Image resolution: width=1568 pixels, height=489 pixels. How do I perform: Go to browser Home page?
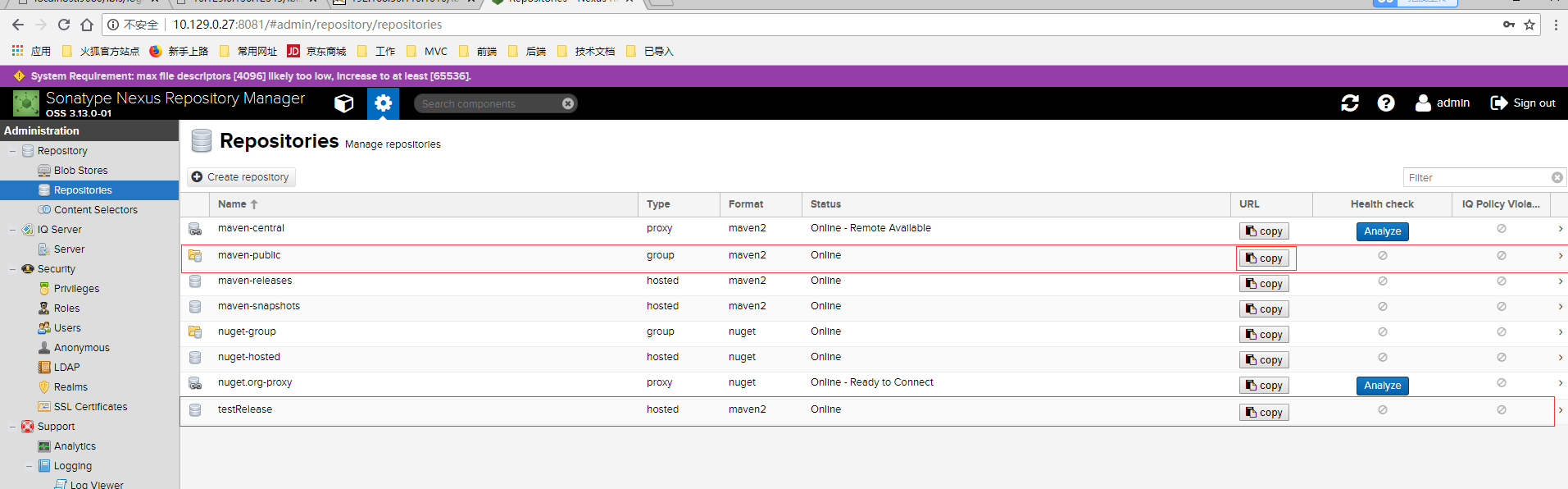coord(87,25)
